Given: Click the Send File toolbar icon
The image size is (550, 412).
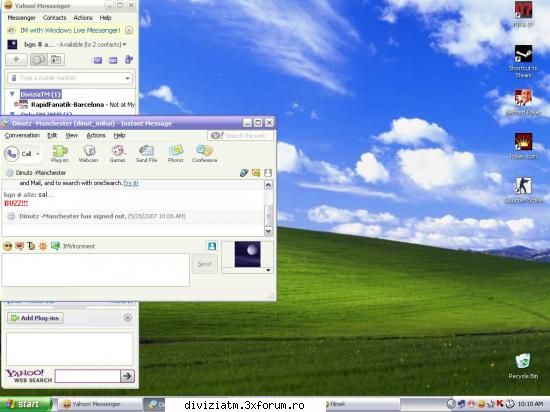Looking at the screenshot, I should (x=146, y=154).
